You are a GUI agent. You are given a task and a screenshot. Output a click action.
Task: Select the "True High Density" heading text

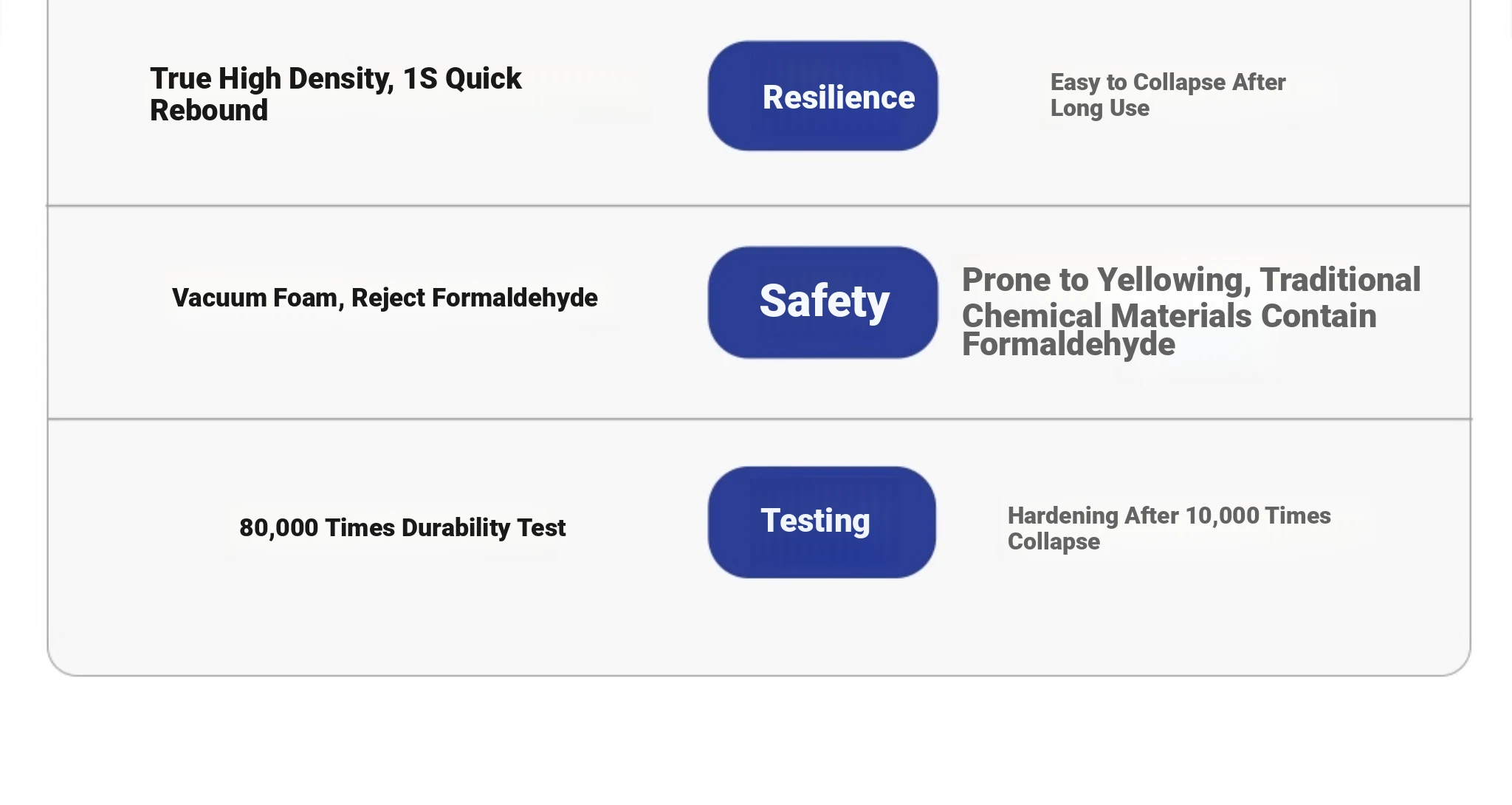272,78
